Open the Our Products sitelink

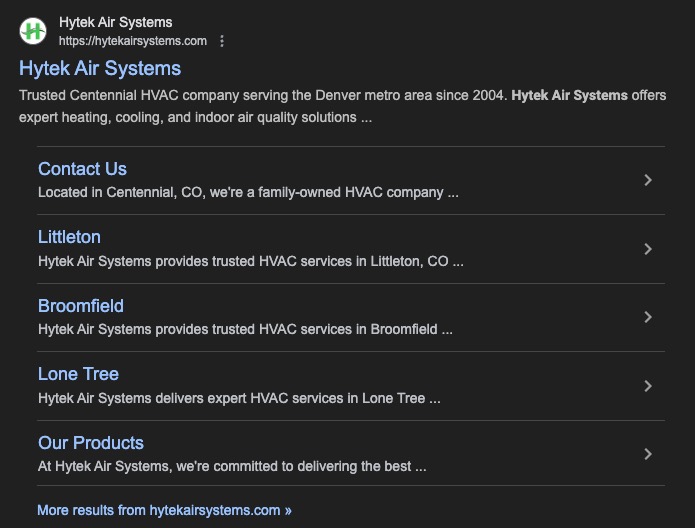pos(91,443)
